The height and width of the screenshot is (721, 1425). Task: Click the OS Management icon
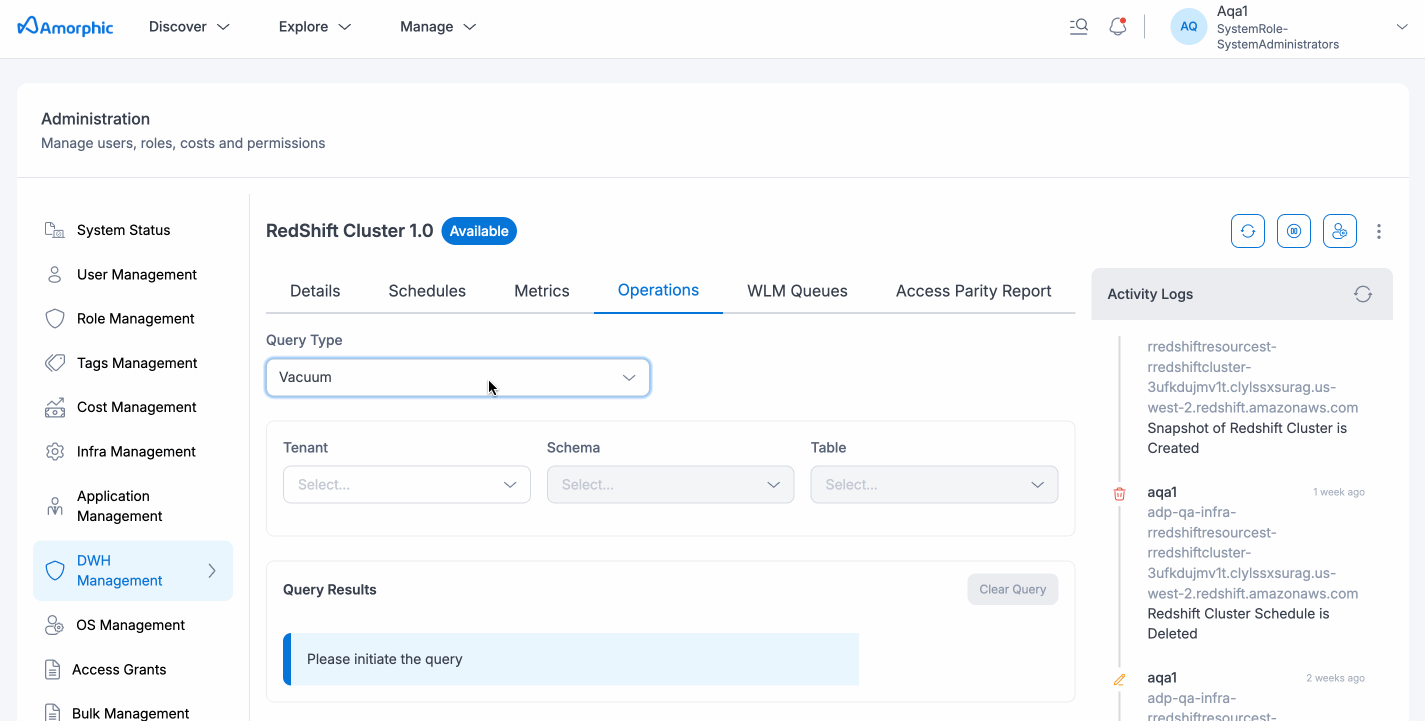(55, 625)
